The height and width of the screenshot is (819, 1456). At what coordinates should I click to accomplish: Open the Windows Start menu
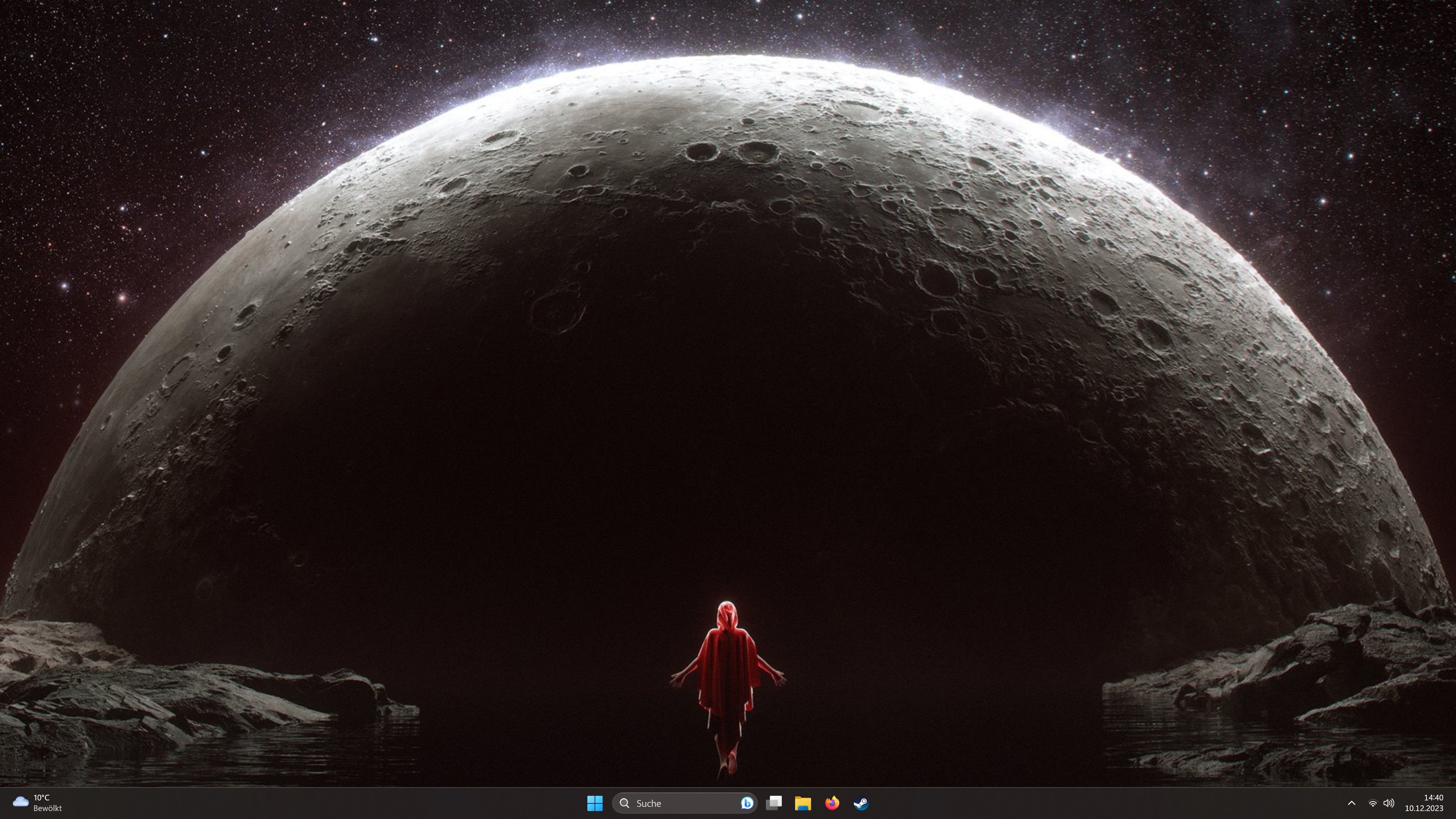coord(595,803)
